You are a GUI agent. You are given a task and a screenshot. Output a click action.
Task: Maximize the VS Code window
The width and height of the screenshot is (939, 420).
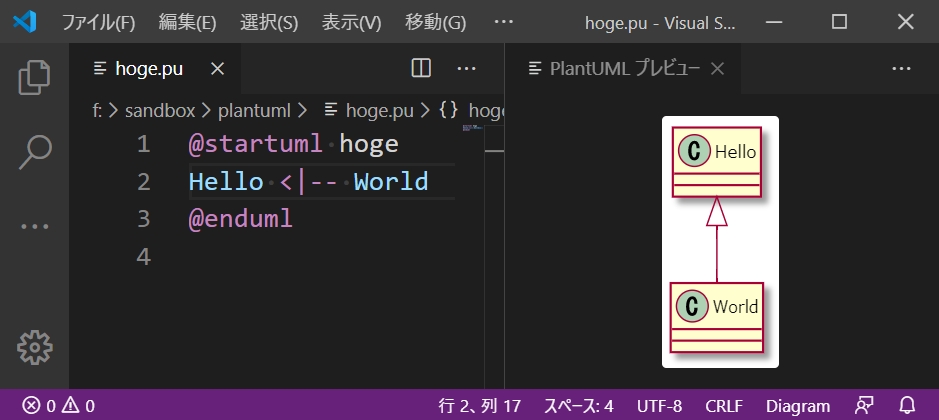coord(840,22)
